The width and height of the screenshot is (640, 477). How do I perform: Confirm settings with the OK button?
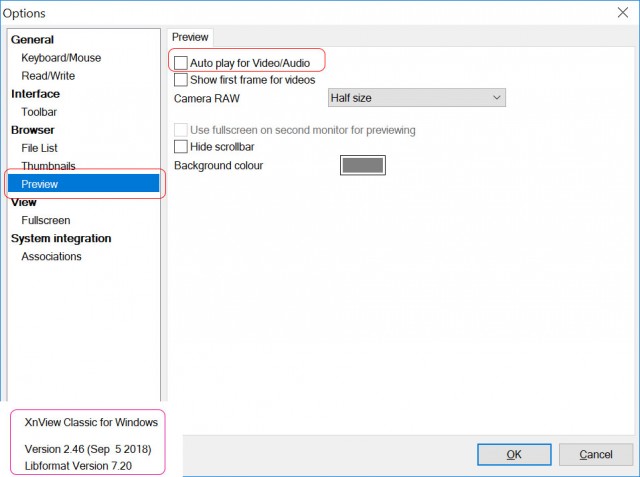pyautogui.click(x=514, y=455)
